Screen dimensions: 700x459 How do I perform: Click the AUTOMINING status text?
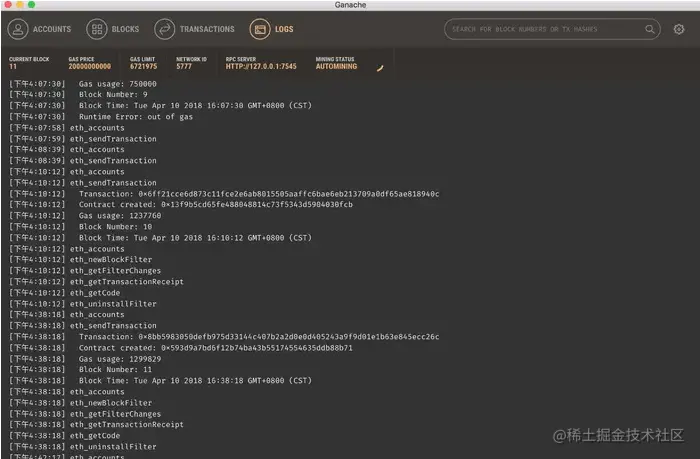click(x=336, y=67)
